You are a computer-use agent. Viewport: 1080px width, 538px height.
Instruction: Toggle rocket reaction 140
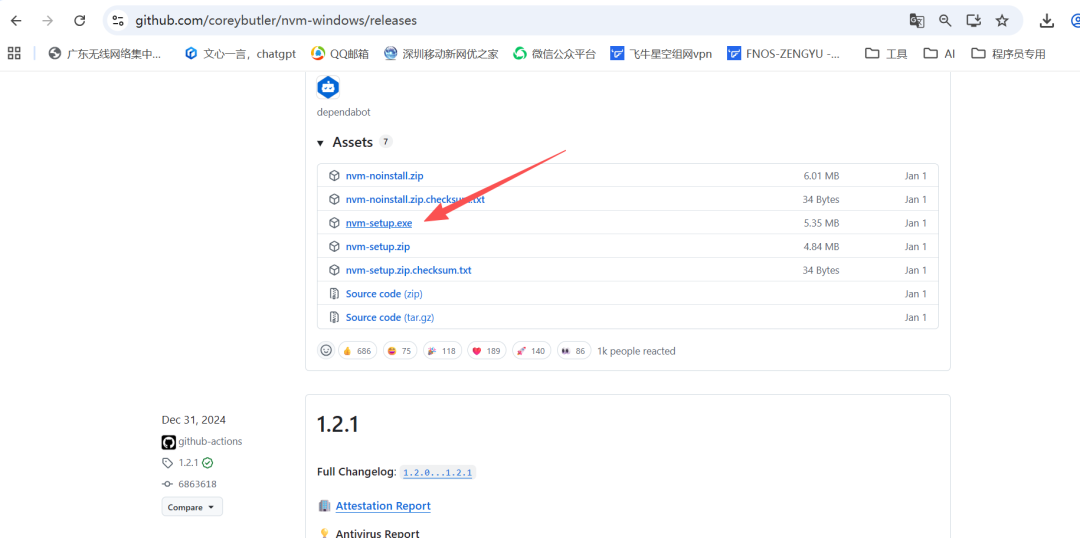click(x=531, y=351)
